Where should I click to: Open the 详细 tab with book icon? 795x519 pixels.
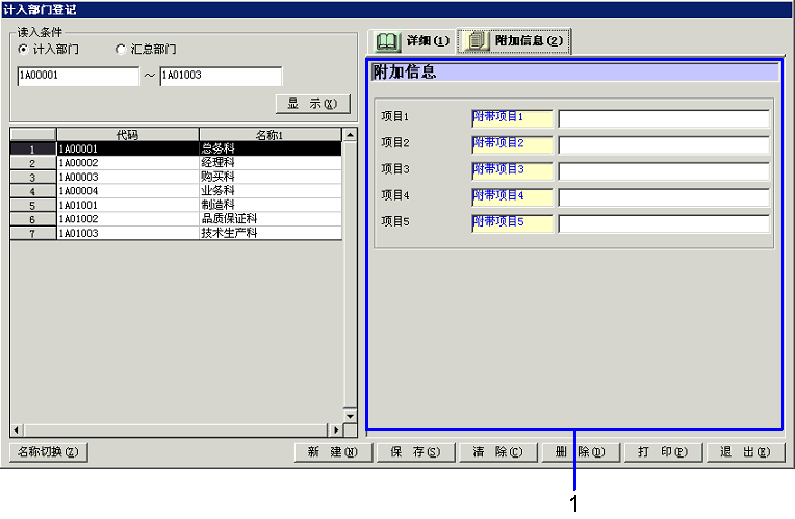(411, 41)
